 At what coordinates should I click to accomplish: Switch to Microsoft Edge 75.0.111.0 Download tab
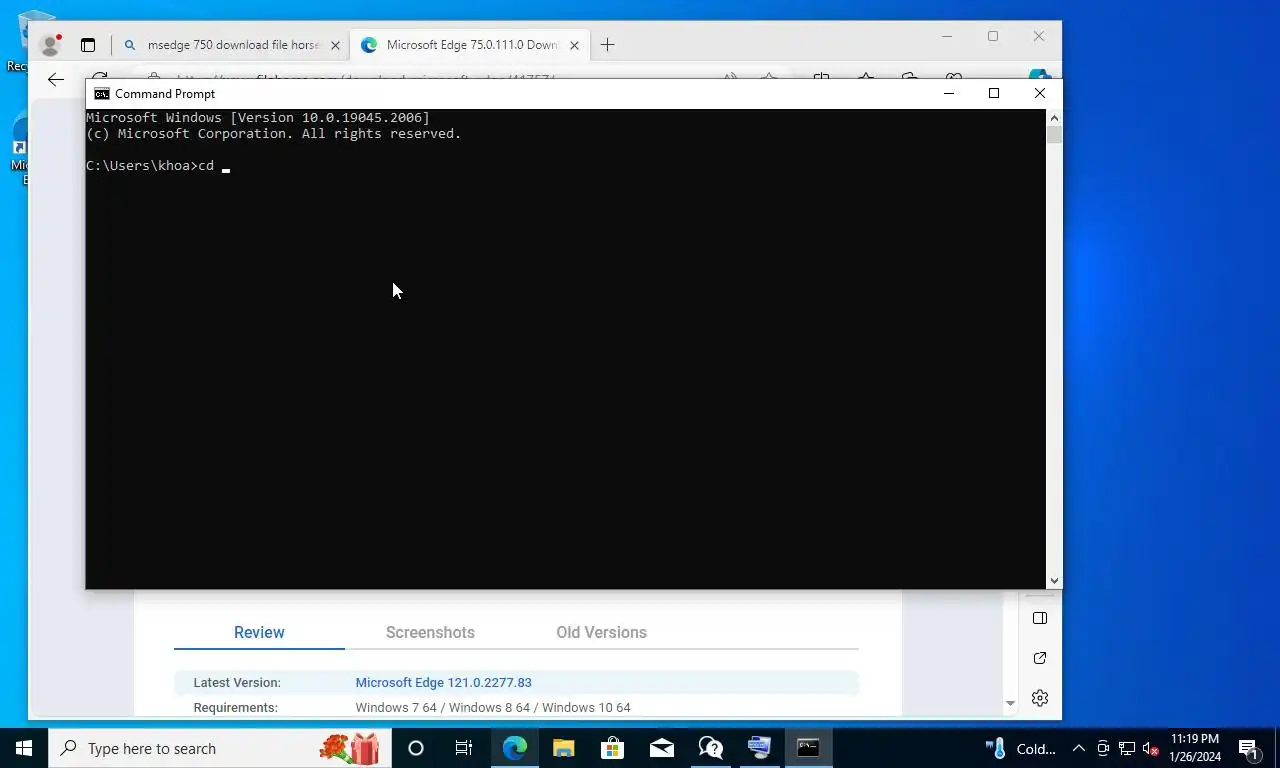(x=471, y=45)
